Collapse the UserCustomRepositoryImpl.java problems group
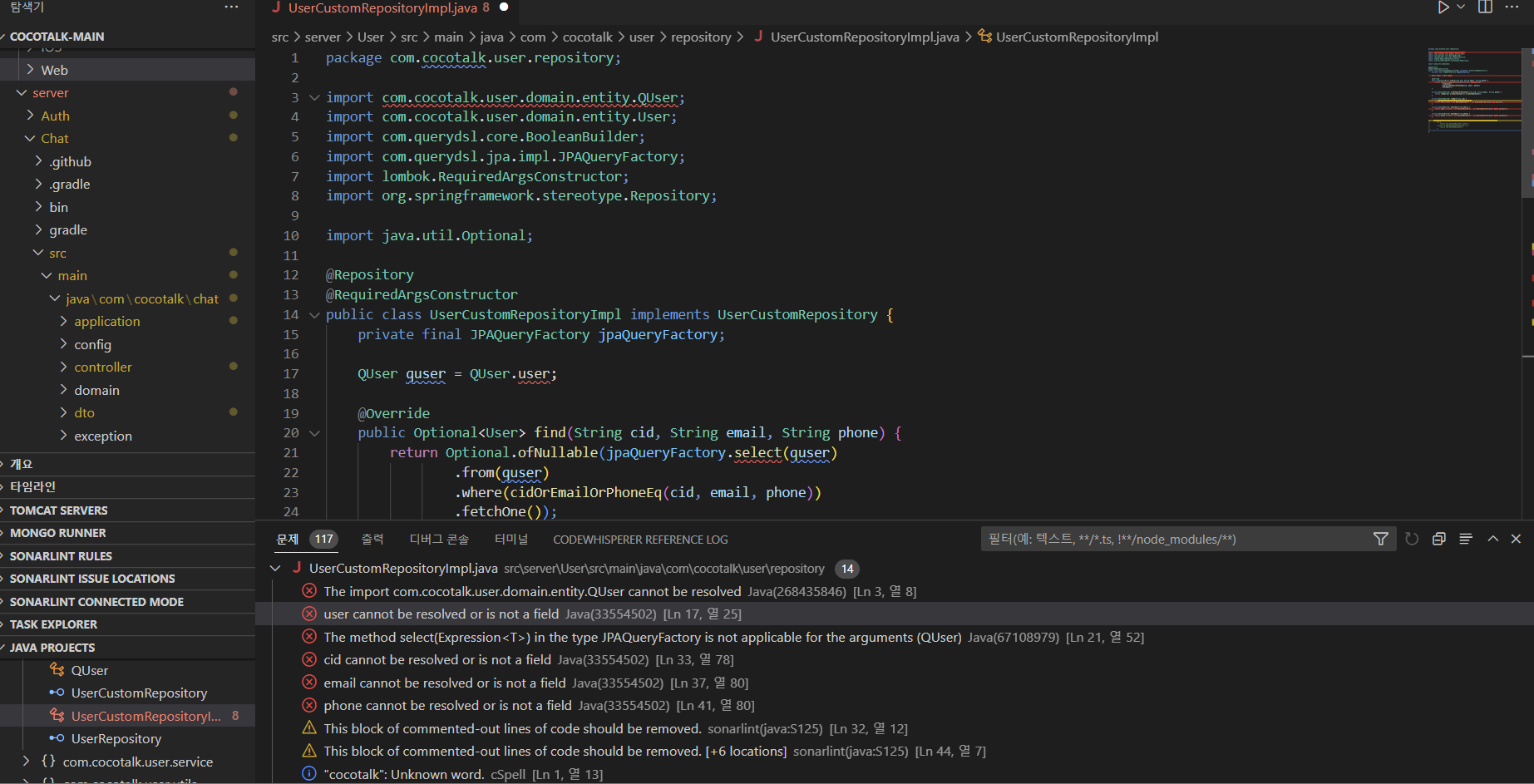This screenshot has height=784, width=1534. (x=275, y=569)
